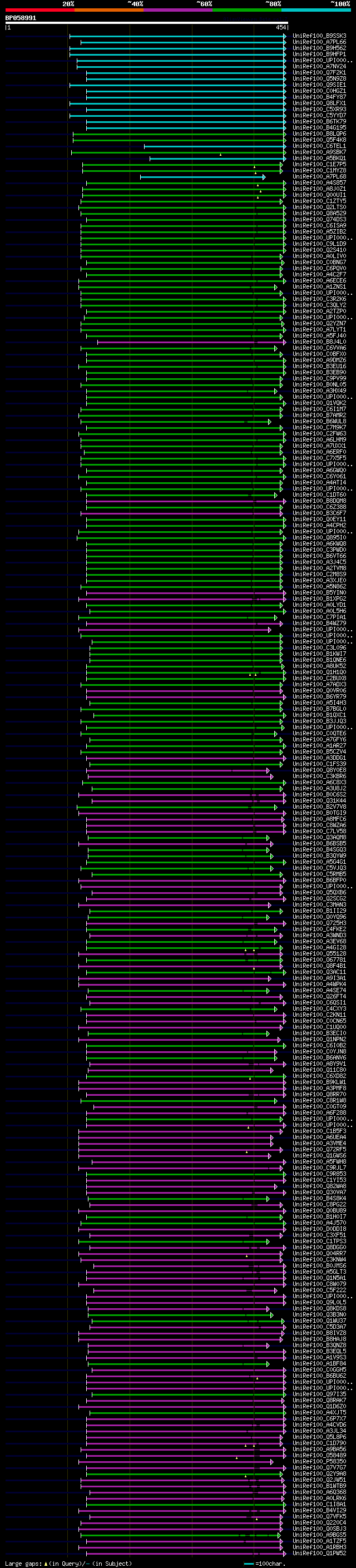Screen dimensions: 356x1568
Task: Select the UniRef100_C0HGZ1 entry
Action: [x=319, y=91]
